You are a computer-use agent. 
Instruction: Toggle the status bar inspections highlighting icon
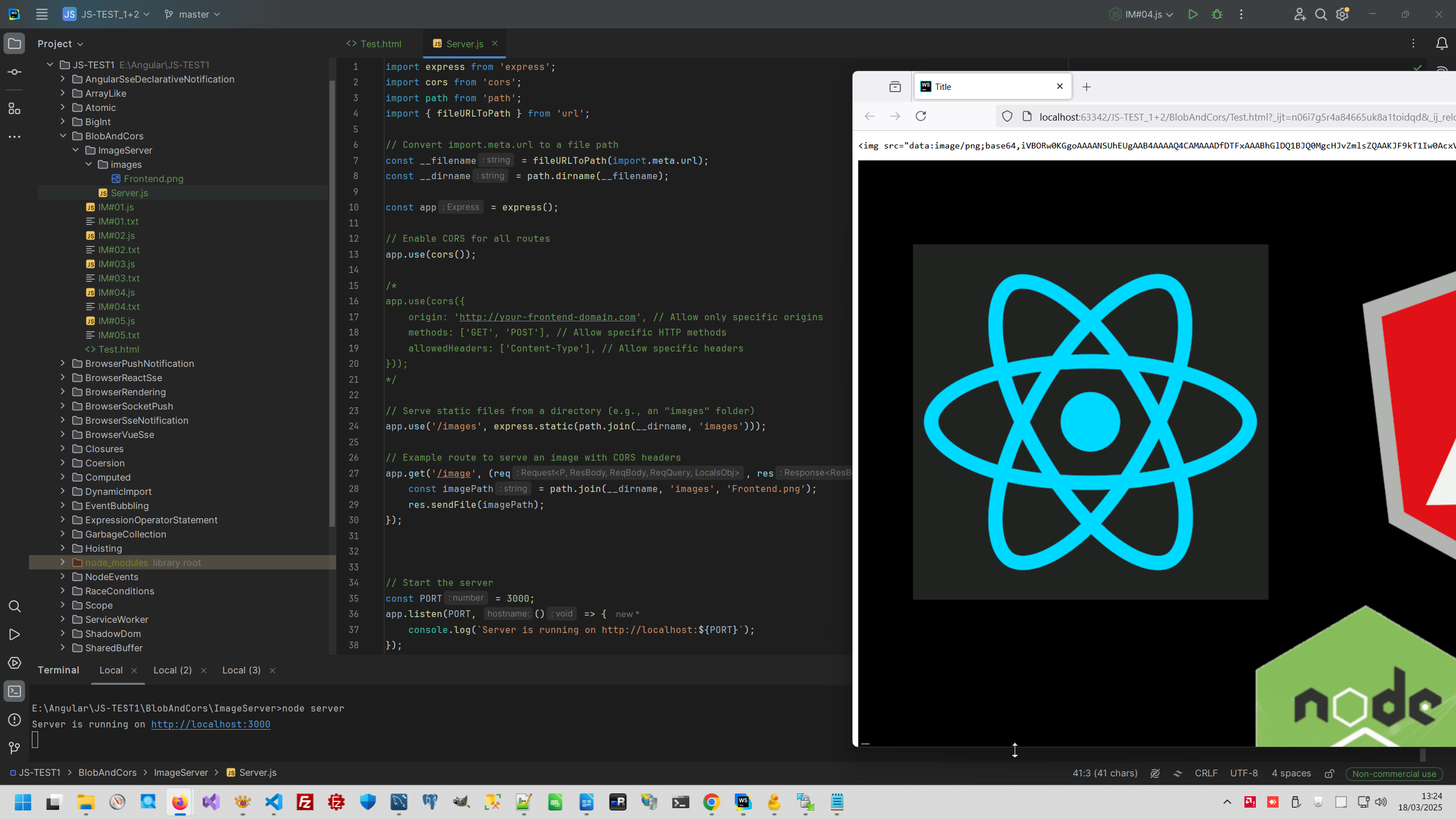click(x=1155, y=773)
